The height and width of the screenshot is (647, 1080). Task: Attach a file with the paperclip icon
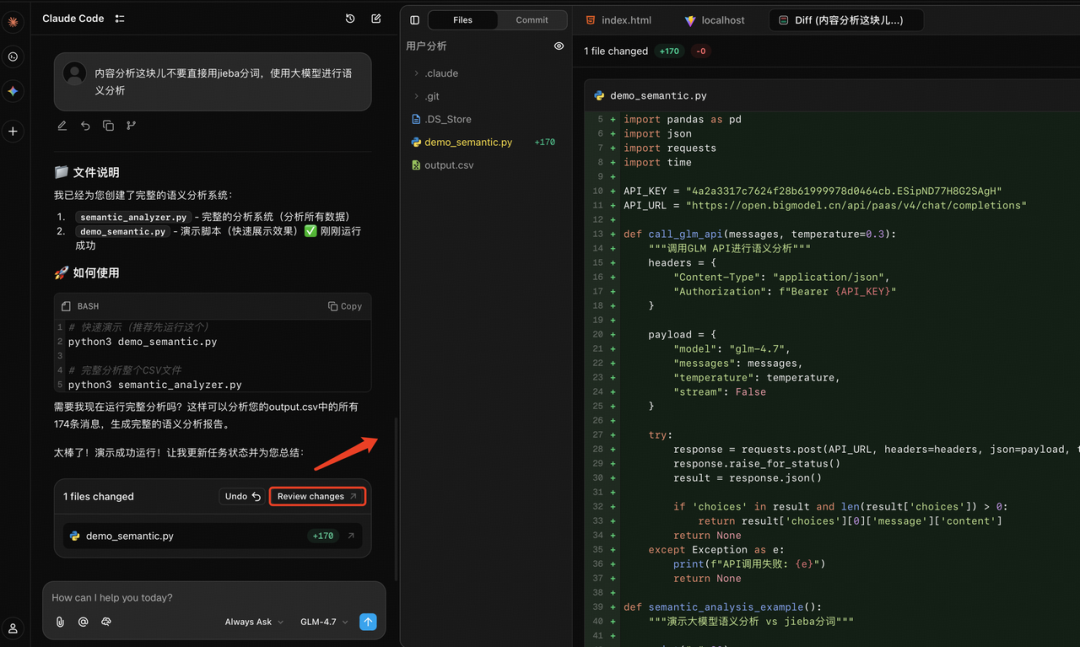60,622
